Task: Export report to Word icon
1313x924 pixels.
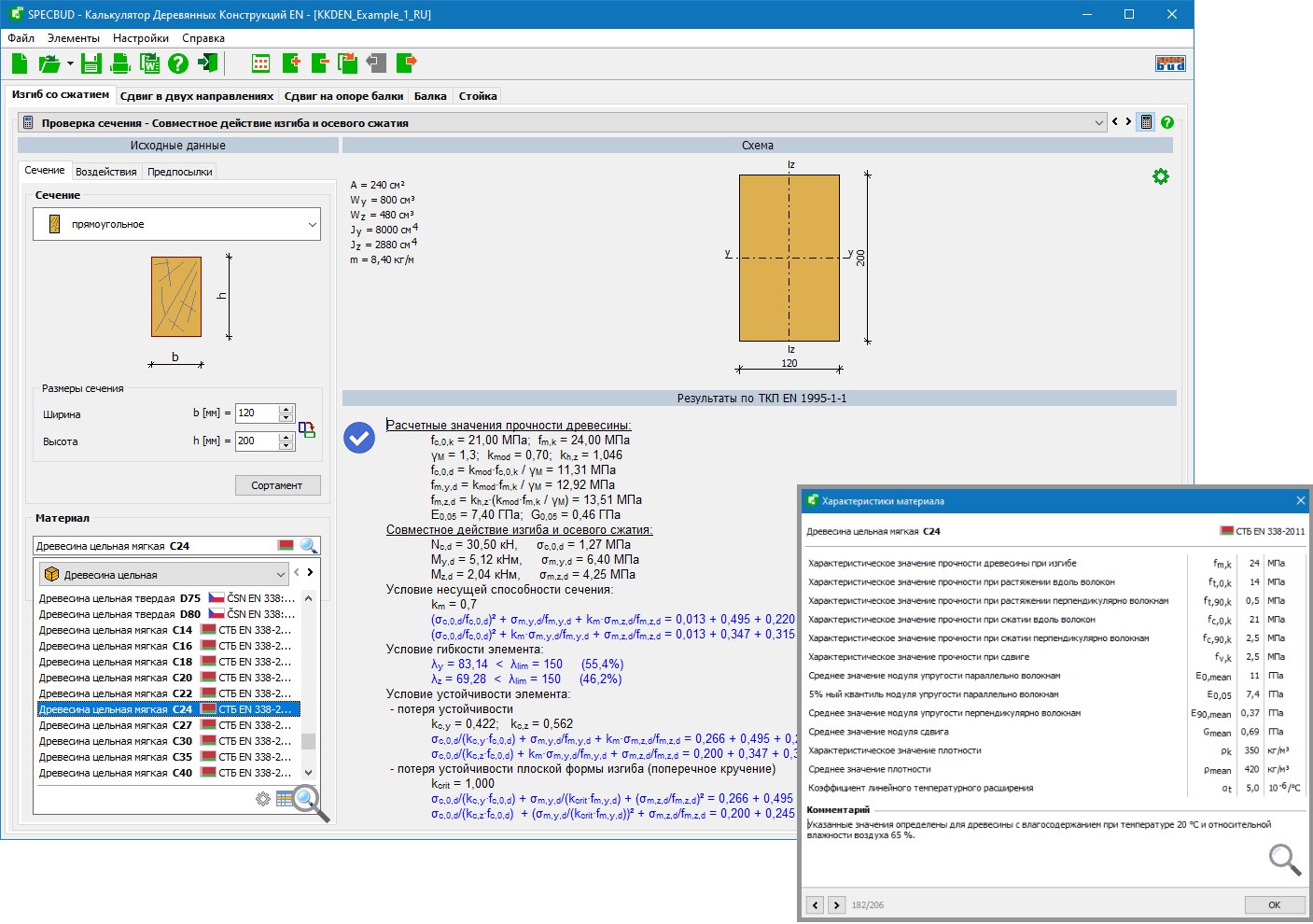Action: (149, 63)
